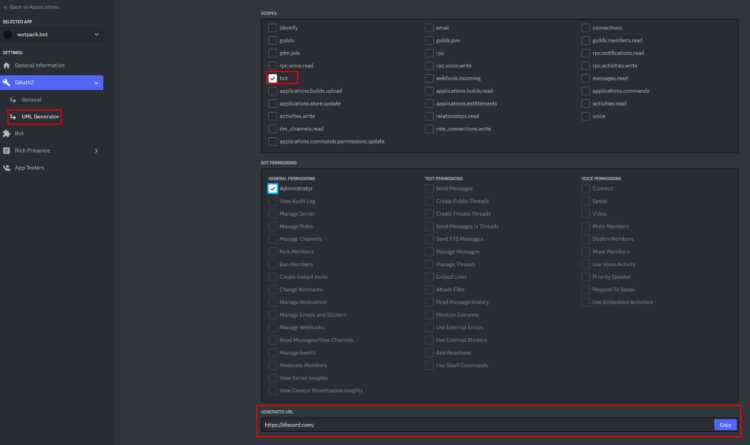This screenshot has height=445, width=750.
Task: Enable Read Message History permission
Action: click(x=429, y=302)
